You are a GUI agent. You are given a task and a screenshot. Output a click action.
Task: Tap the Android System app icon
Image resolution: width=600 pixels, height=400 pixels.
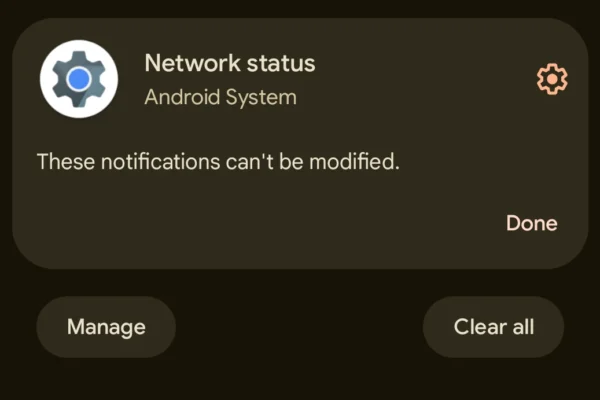79,79
